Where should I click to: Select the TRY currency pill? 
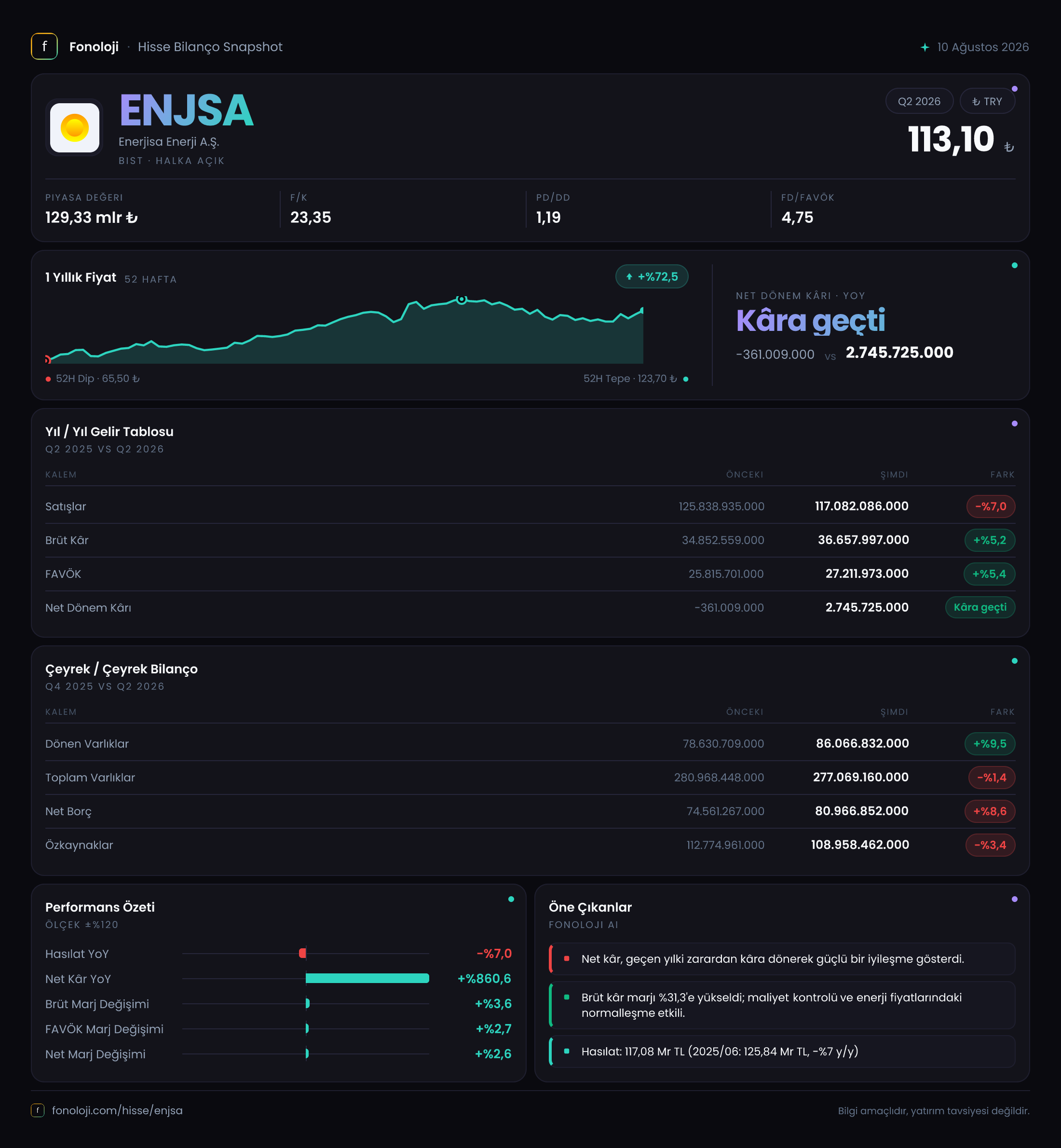(987, 101)
